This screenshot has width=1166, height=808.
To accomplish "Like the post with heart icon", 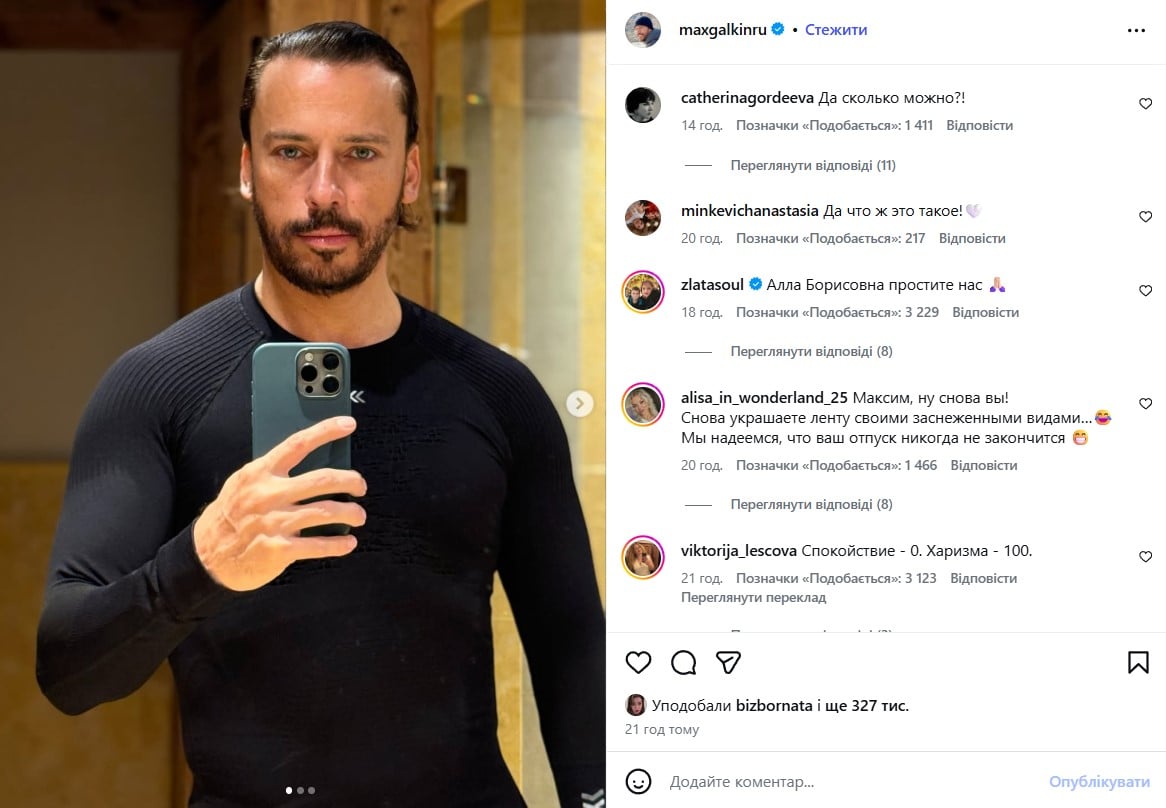I will (638, 662).
